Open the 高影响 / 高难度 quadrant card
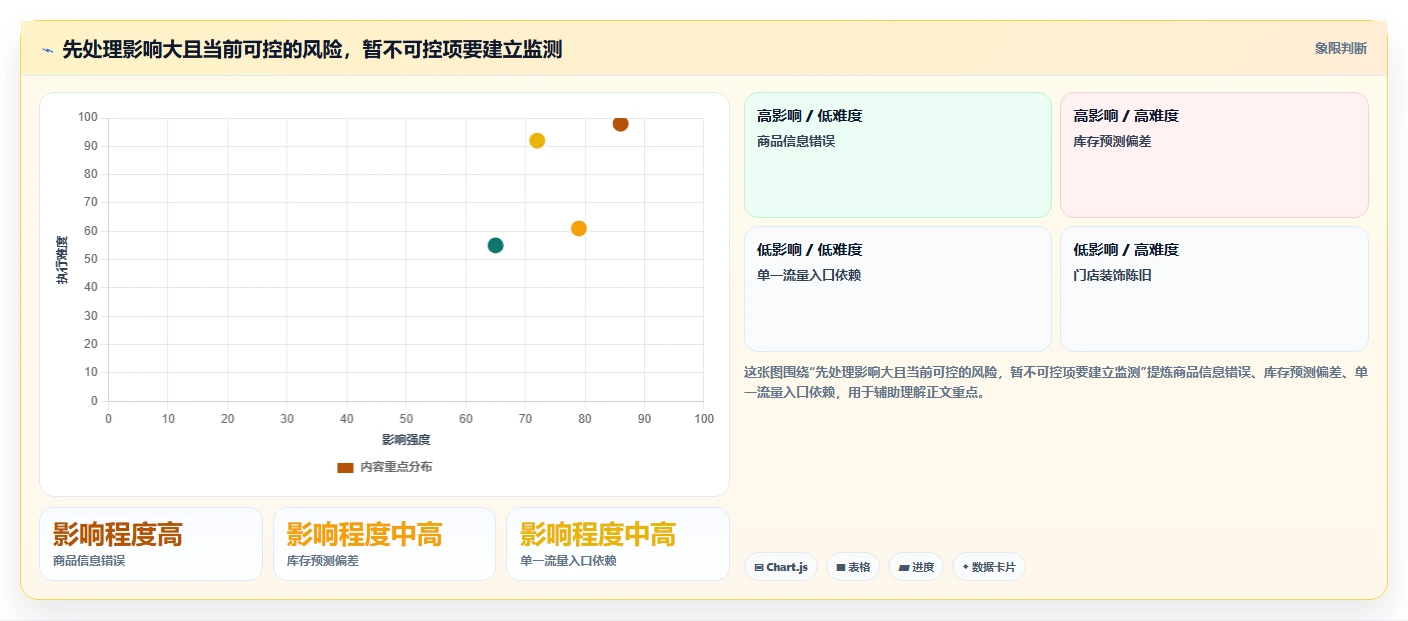This screenshot has height=621, width=1408. pos(1214,155)
